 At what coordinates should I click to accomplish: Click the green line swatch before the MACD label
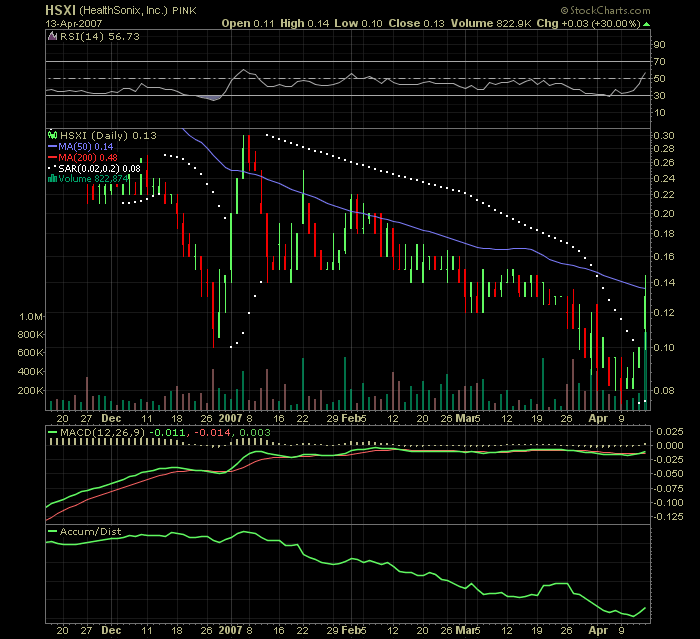pyautogui.click(x=53, y=432)
